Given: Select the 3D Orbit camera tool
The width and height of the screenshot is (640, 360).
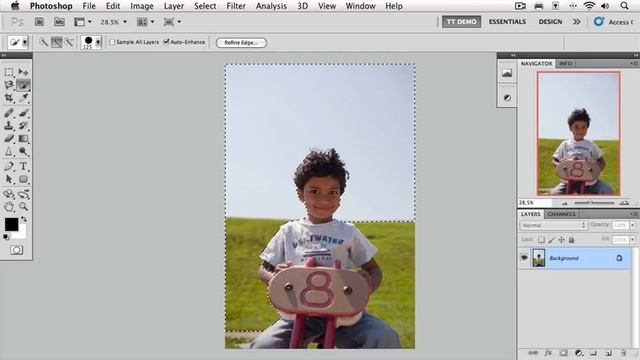Looking at the screenshot, I should click(x=23, y=194).
